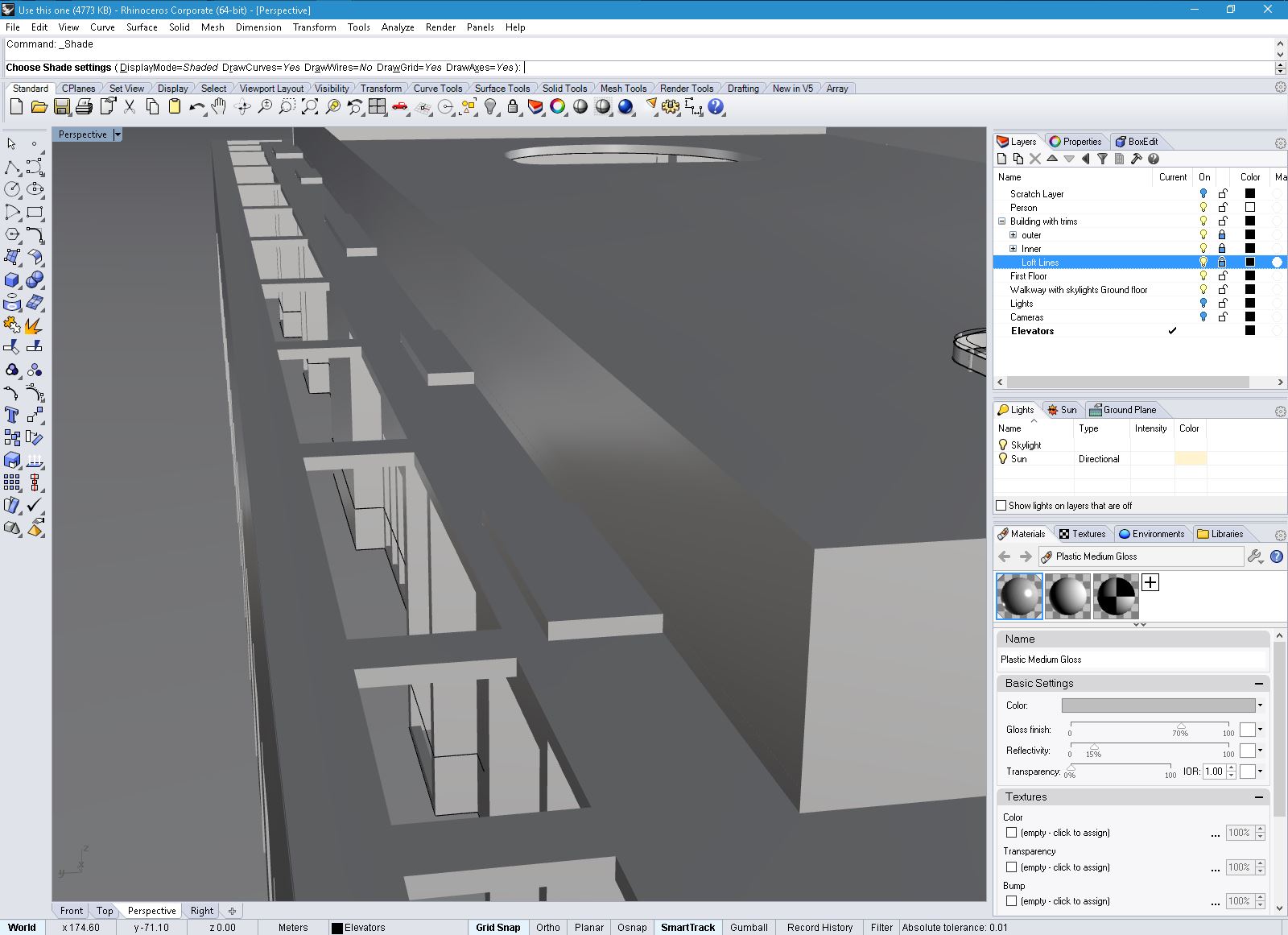This screenshot has width=1288, height=935.
Task: Toggle Ortho in status bar
Action: (x=548, y=928)
